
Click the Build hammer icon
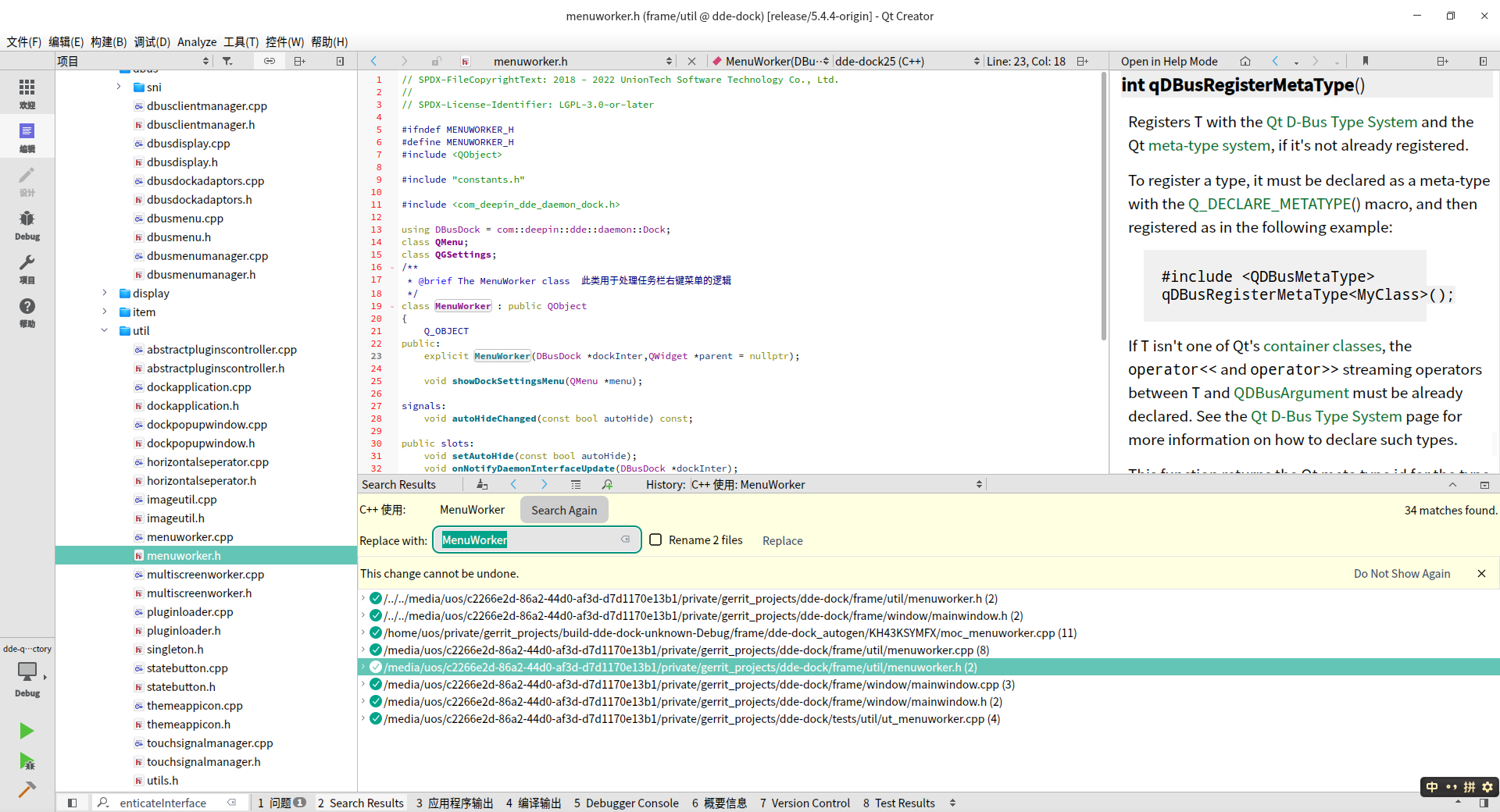27,789
